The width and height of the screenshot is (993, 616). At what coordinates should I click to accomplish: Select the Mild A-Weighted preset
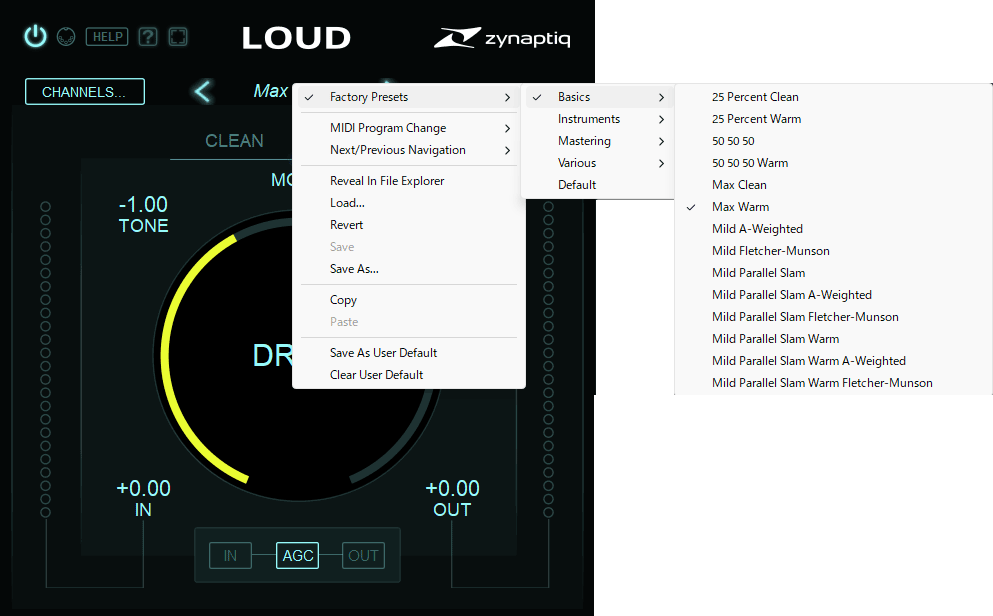tap(833, 229)
